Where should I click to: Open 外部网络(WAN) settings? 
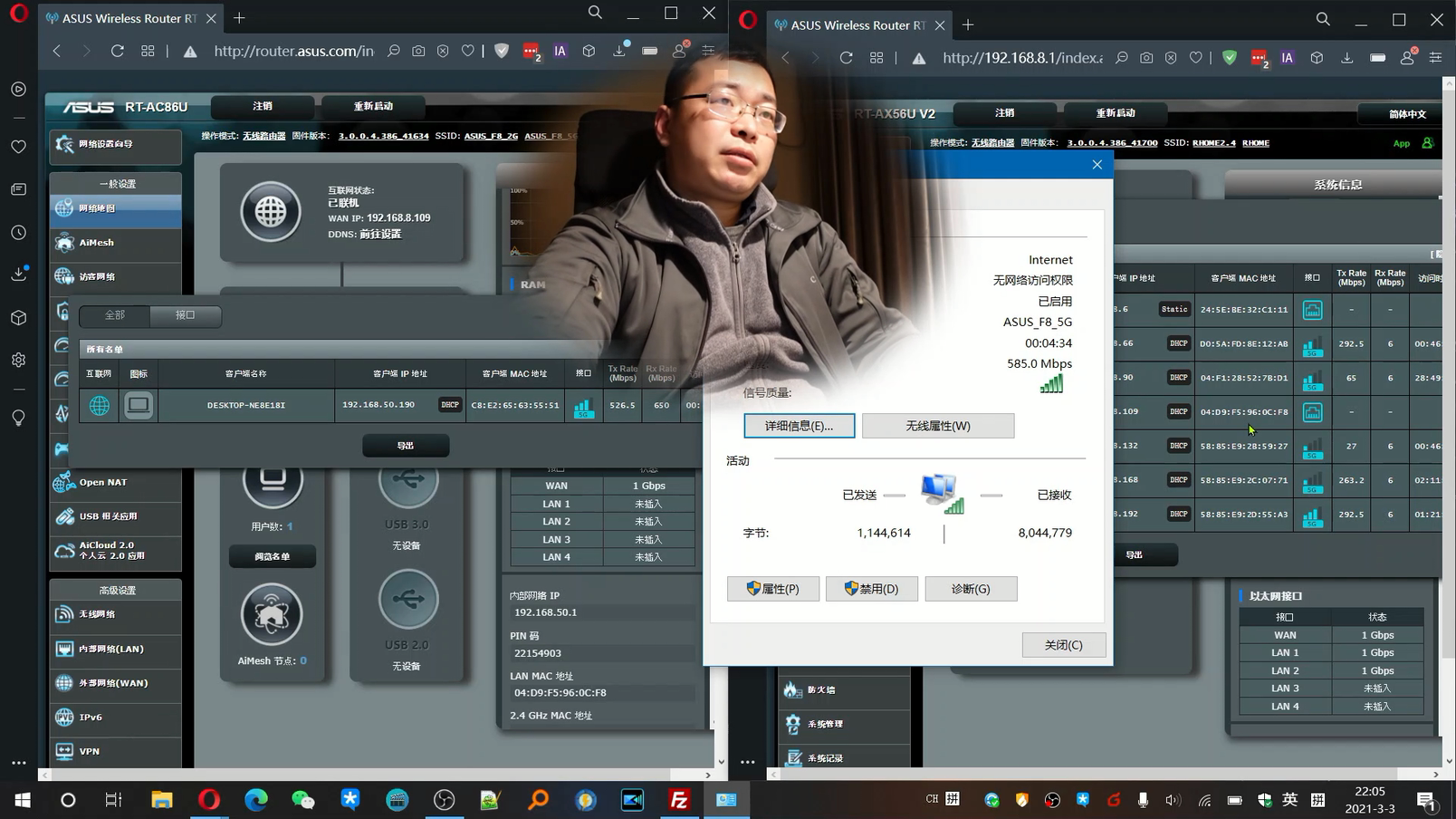click(x=115, y=683)
